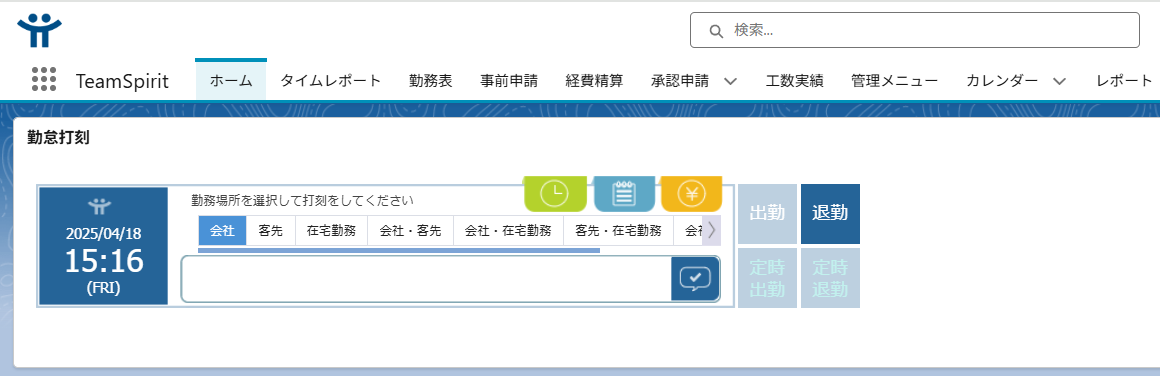Open the カレンダー tab
The image size is (1160, 376).
coord(1002,81)
